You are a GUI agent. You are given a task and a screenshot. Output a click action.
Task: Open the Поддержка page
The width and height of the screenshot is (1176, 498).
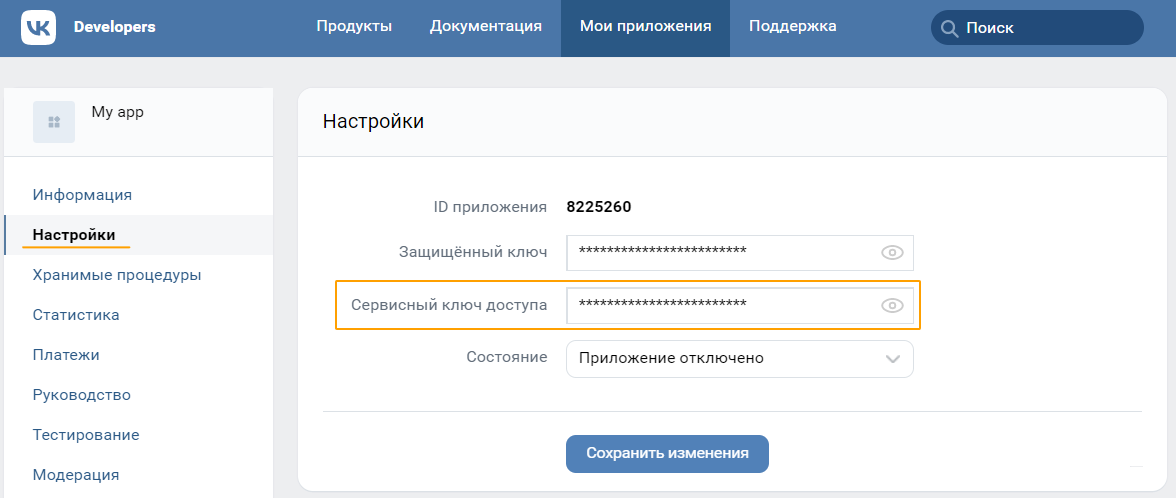coord(793,26)
